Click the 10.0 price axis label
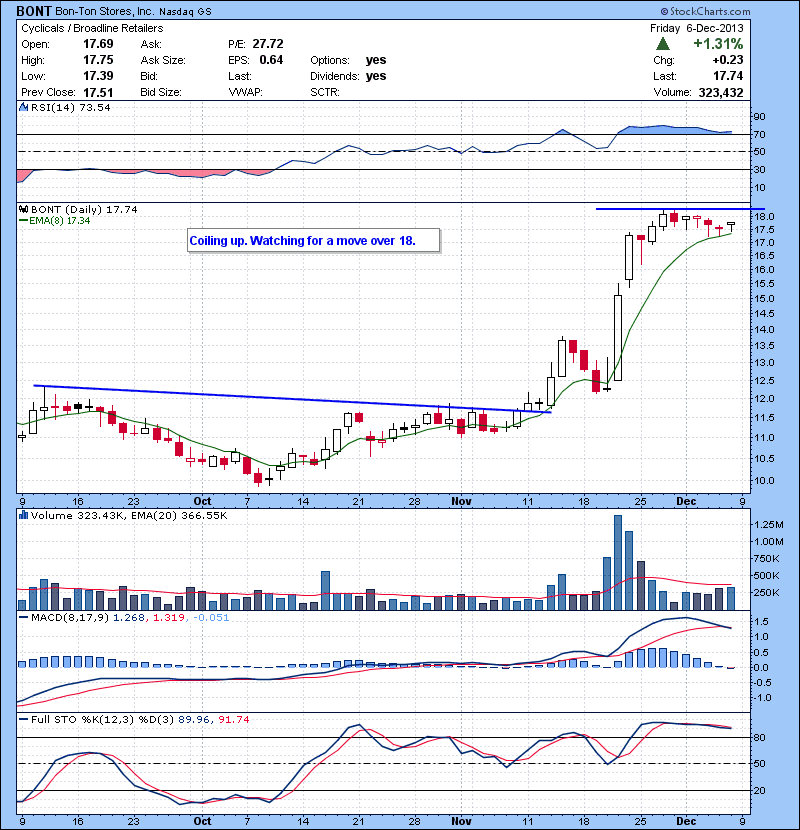 coord(765,481)
